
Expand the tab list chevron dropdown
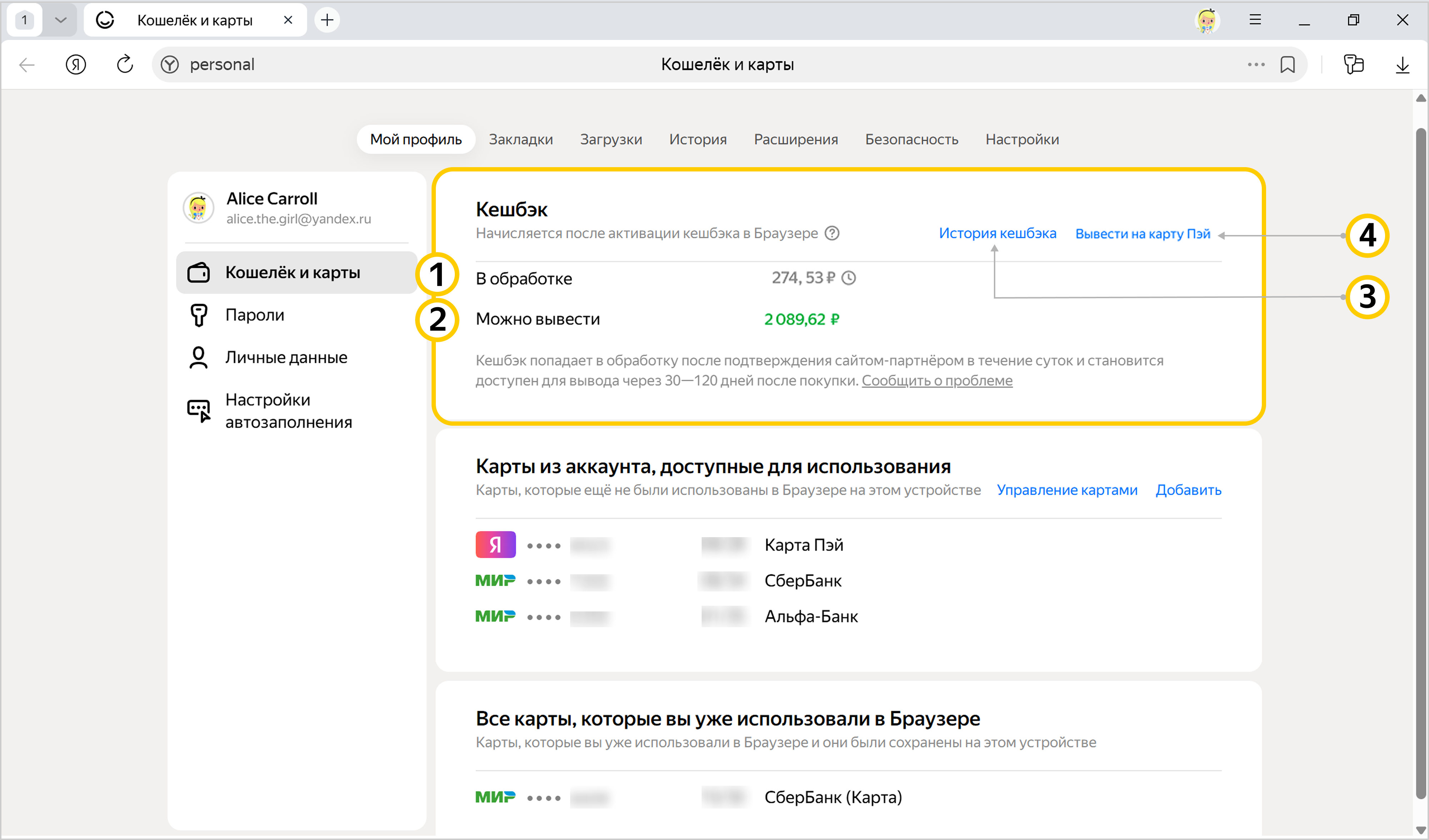coord(61,20)
